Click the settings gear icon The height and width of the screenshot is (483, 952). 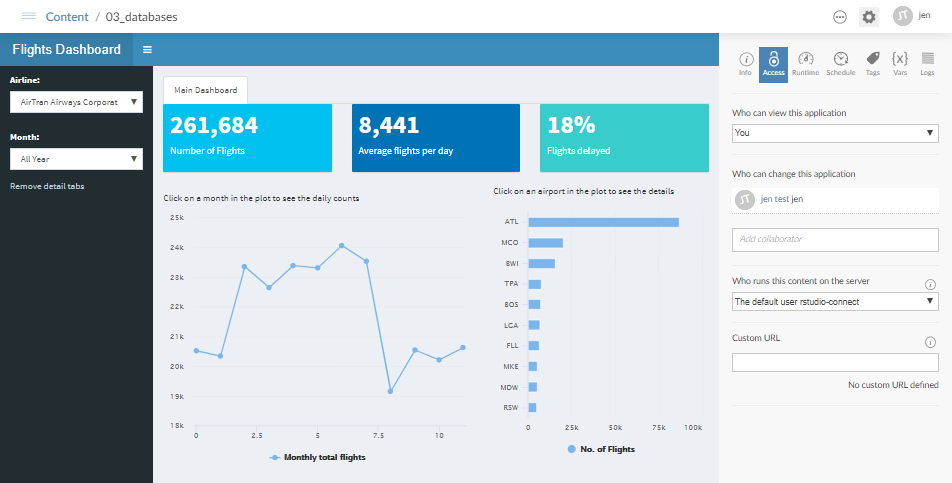tap(868, 17)
